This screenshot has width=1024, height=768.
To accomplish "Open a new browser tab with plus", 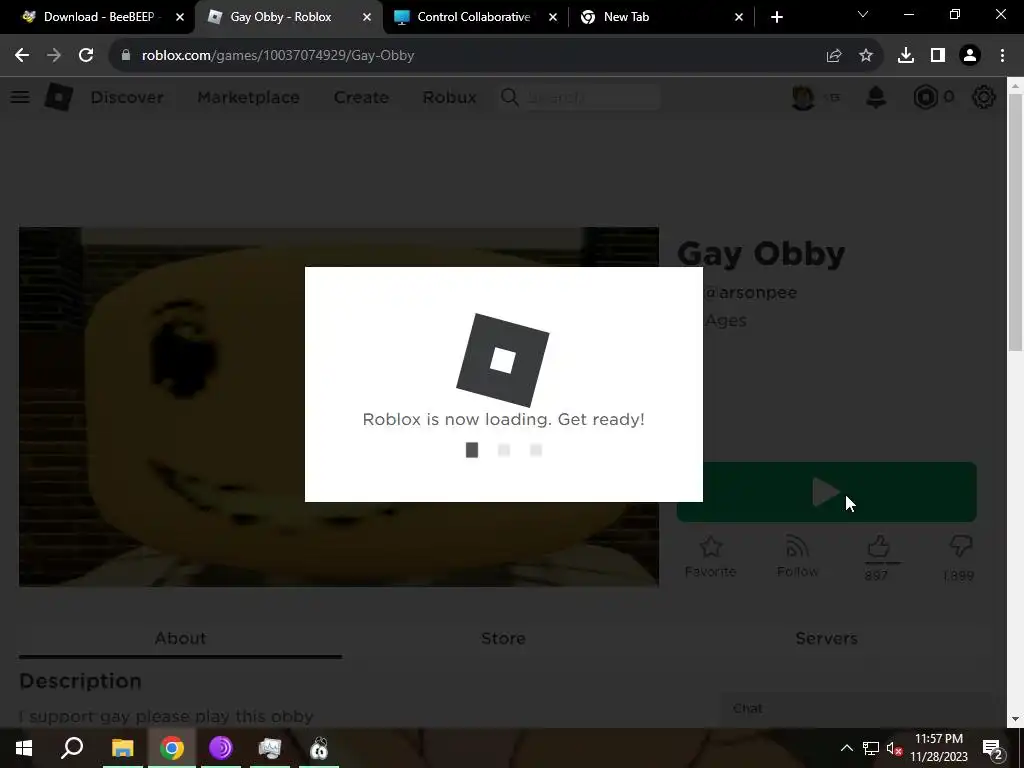I will click(776, 17).
